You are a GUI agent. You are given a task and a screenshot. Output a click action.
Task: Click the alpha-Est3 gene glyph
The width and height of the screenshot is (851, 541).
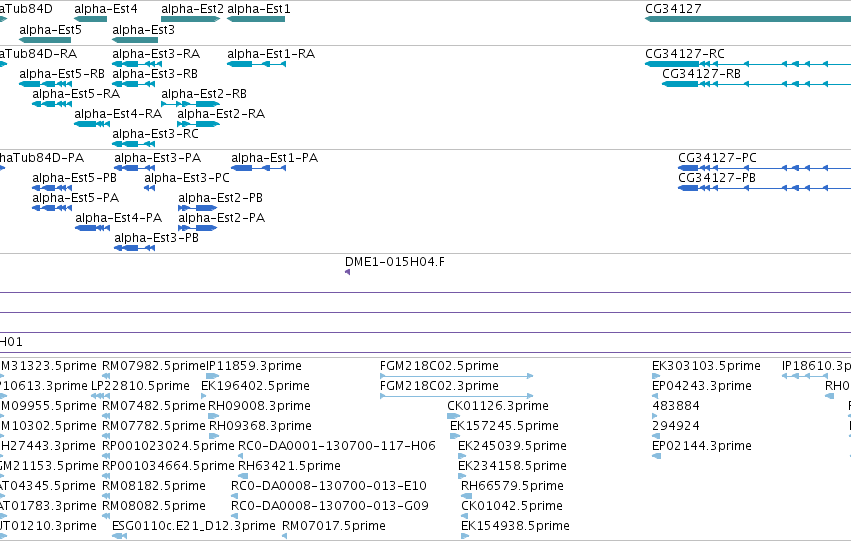(135, 40)
